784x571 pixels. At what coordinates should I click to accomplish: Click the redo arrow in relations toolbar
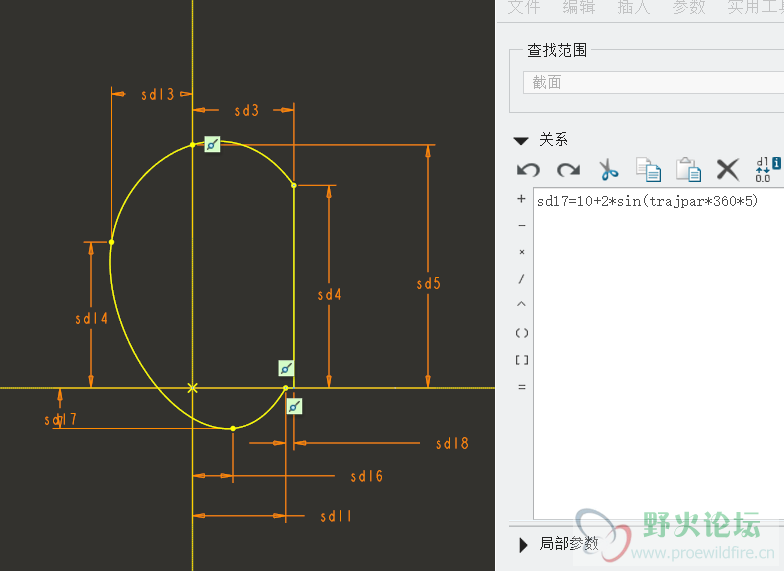568,170
